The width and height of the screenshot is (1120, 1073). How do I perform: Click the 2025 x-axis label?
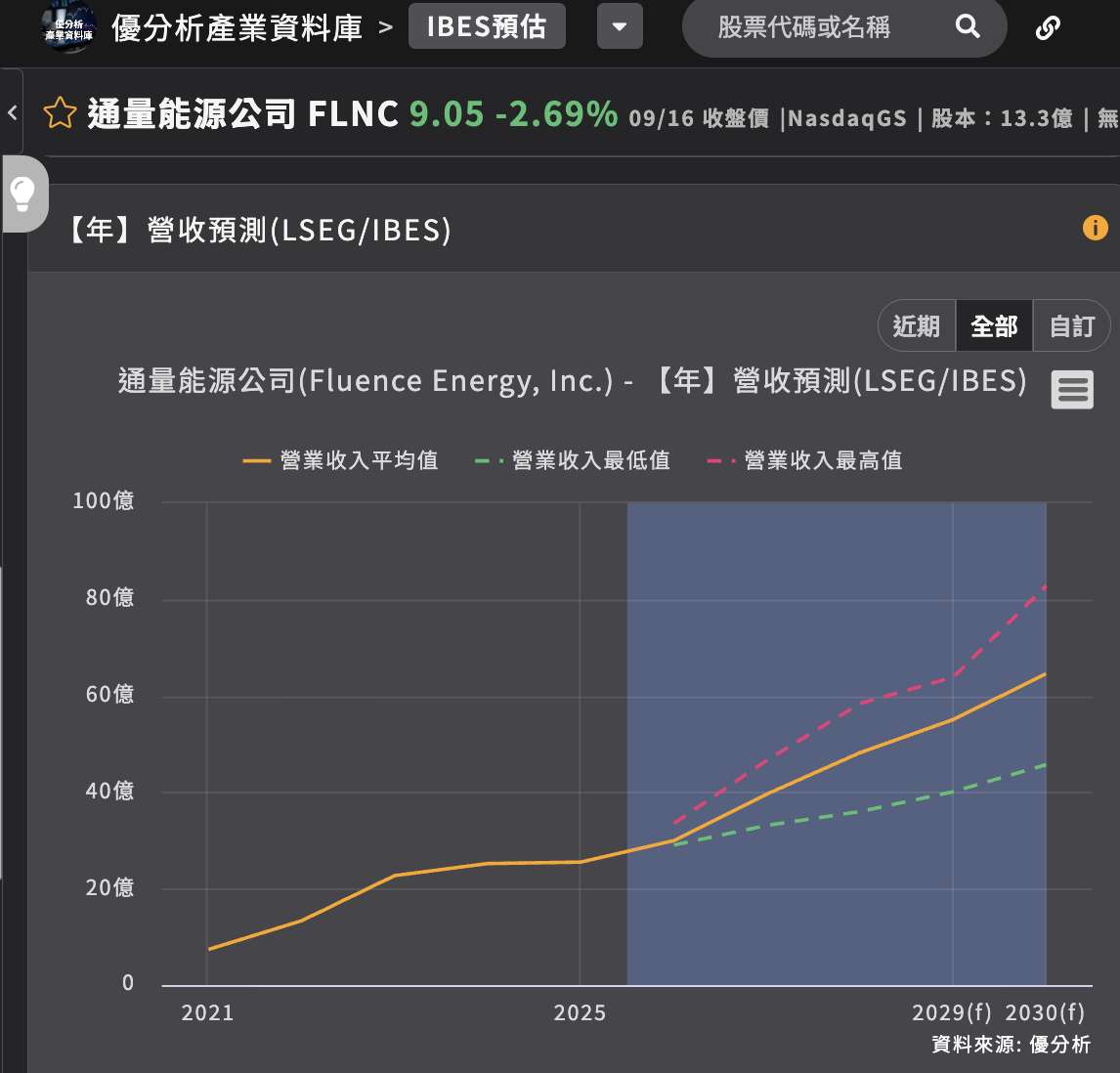tap(580, 1012)
